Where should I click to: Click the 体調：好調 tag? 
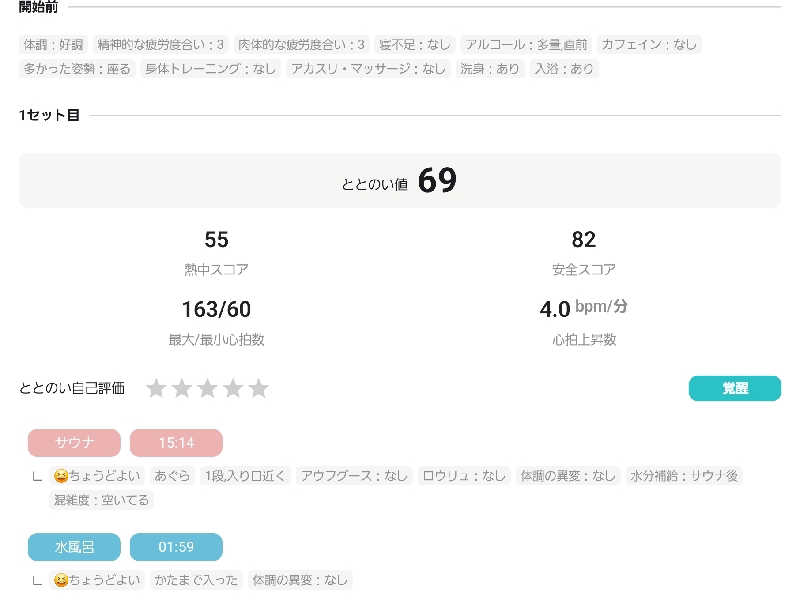tap(54, 45)
